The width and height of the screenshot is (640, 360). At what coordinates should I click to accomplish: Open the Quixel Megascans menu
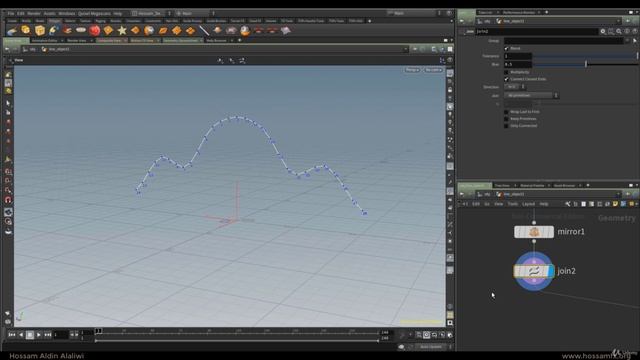click(94, 13)
